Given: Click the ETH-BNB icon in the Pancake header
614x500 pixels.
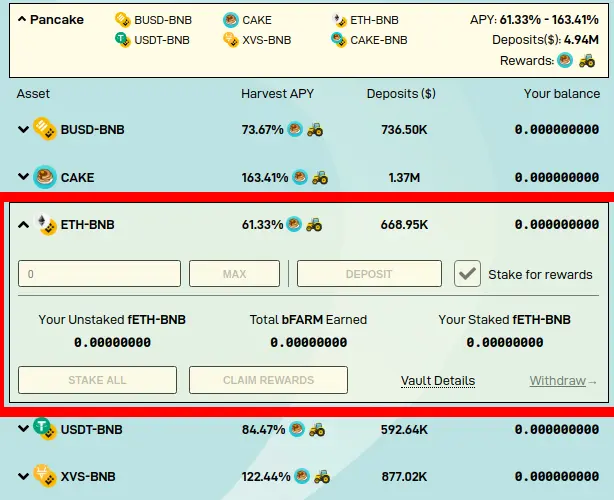Looking at the screenshot, I should coord(339,20).
